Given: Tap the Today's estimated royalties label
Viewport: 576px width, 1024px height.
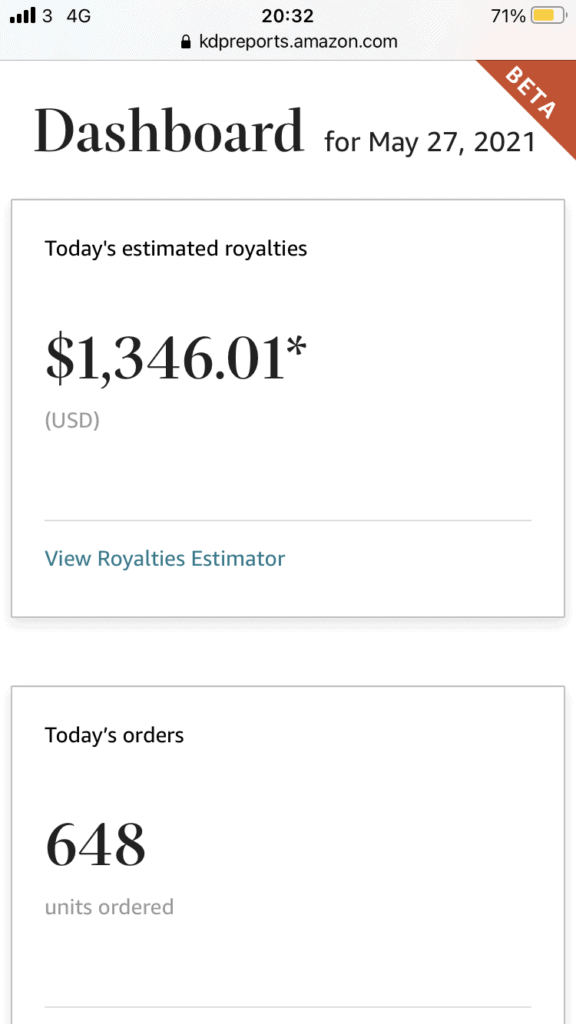Looking at the screenshot, I should (176, 249).
